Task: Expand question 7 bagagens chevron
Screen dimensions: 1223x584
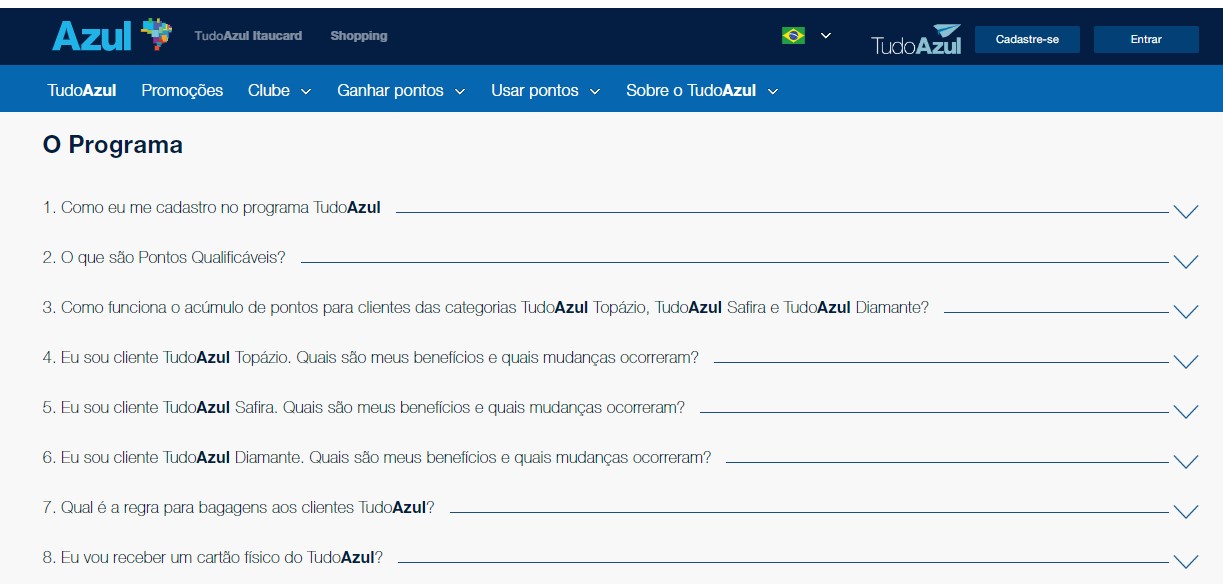Action: [x=1186, y=511]
